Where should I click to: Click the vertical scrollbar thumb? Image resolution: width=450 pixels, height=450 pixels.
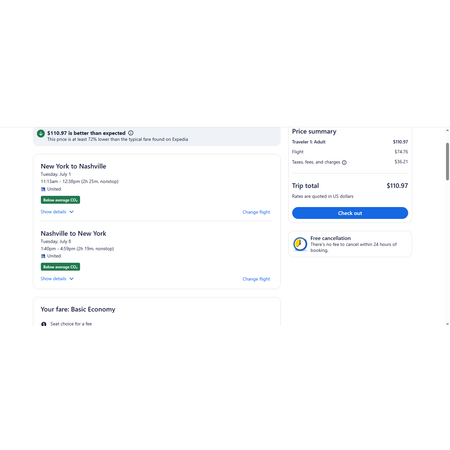click(447, 162)
